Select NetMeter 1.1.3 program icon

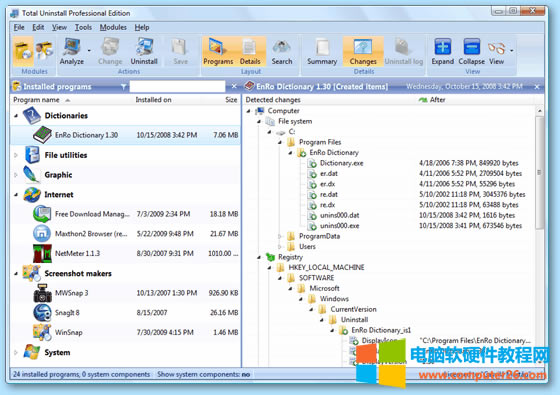42,254
